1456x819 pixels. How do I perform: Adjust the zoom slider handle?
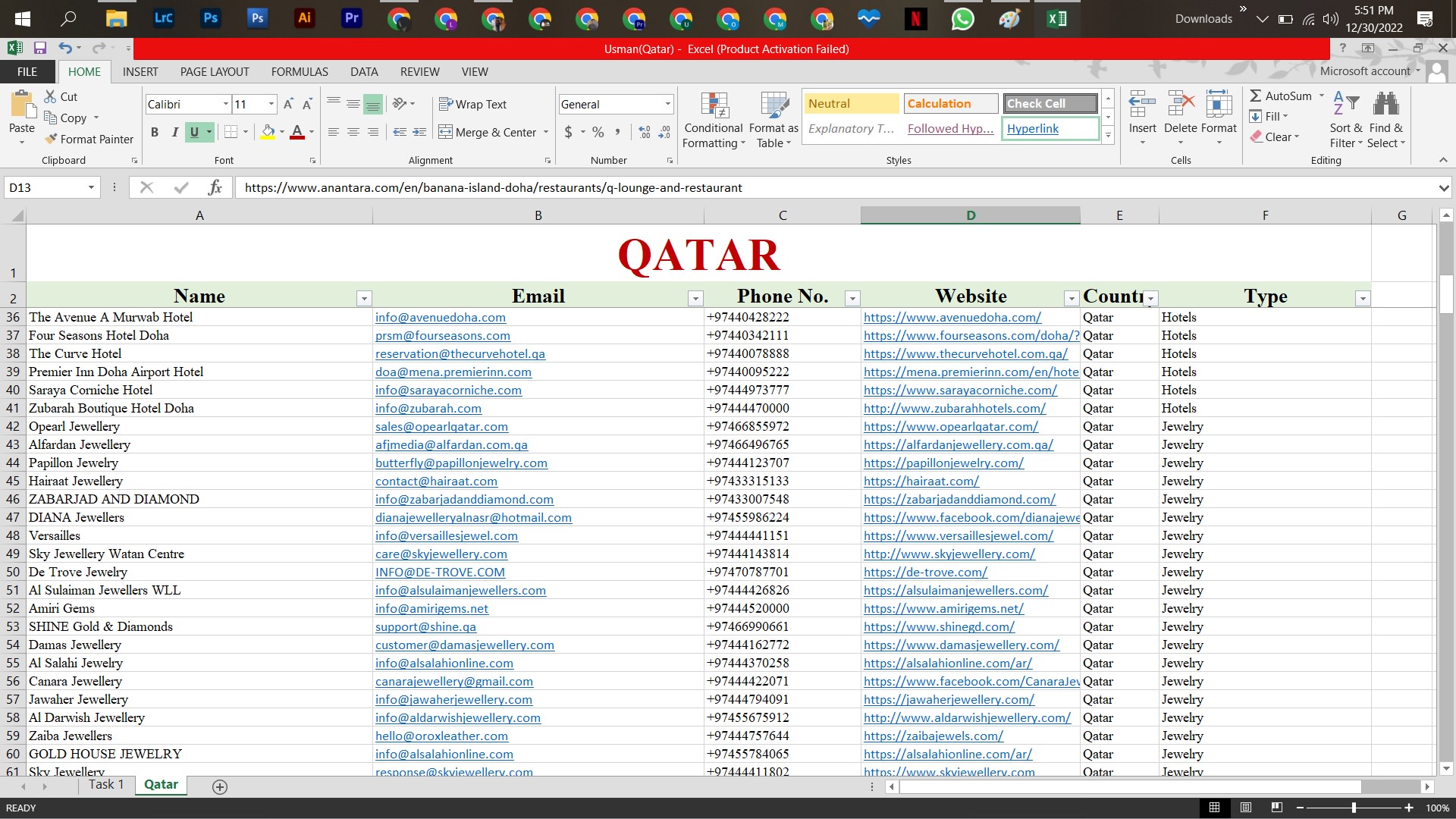click(x=1354, y=808)
